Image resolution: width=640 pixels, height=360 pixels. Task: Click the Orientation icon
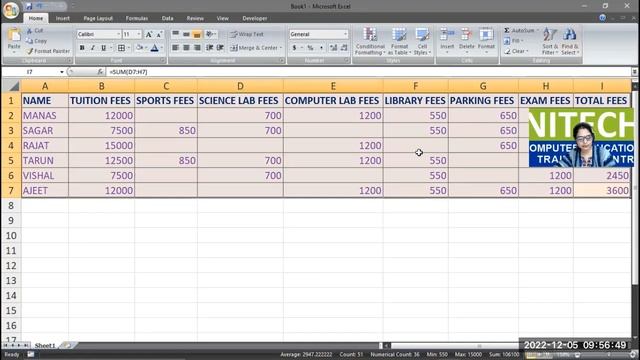pos(210,34)
